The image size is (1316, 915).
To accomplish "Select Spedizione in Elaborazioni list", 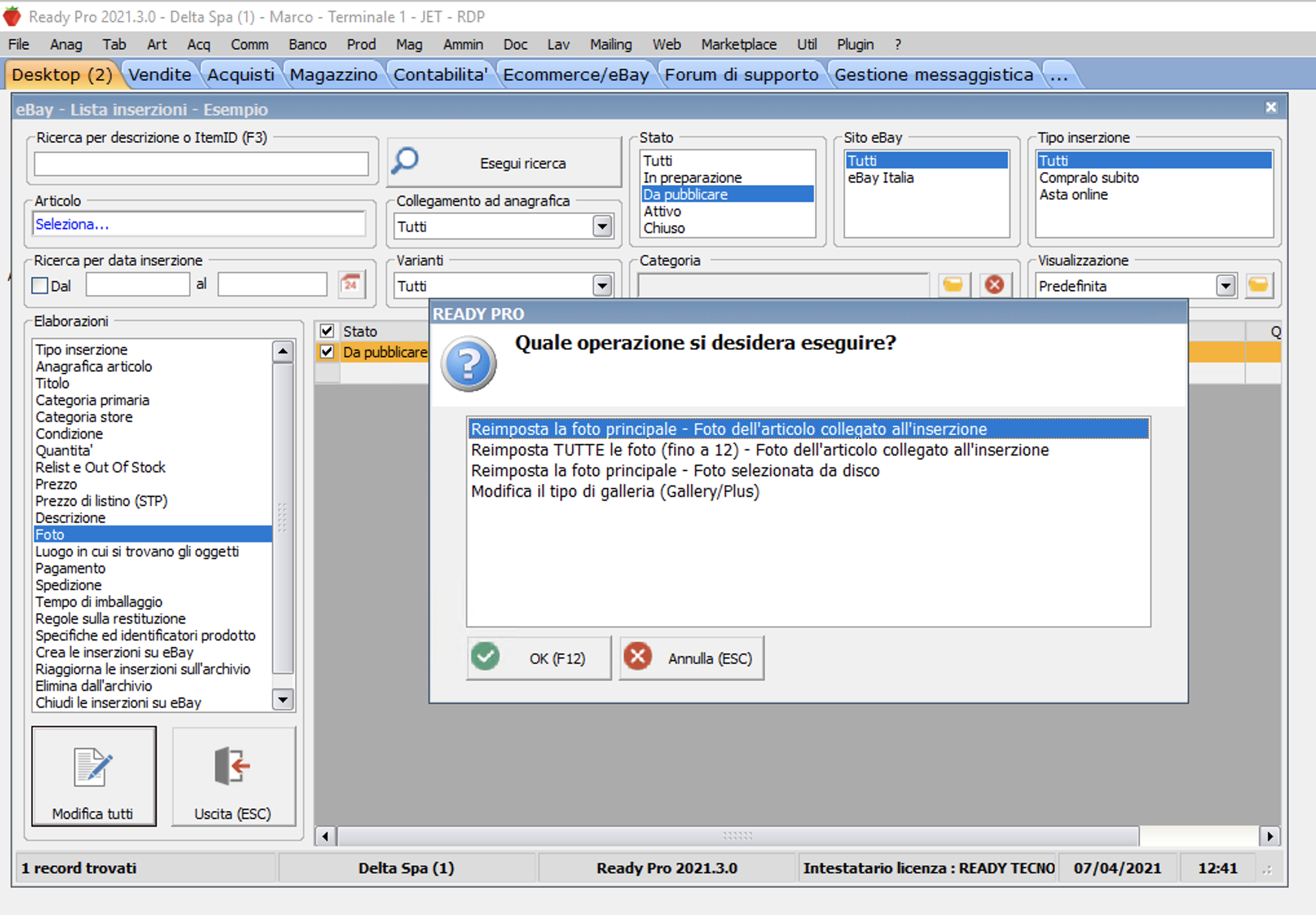I will (x=153, y=585).
